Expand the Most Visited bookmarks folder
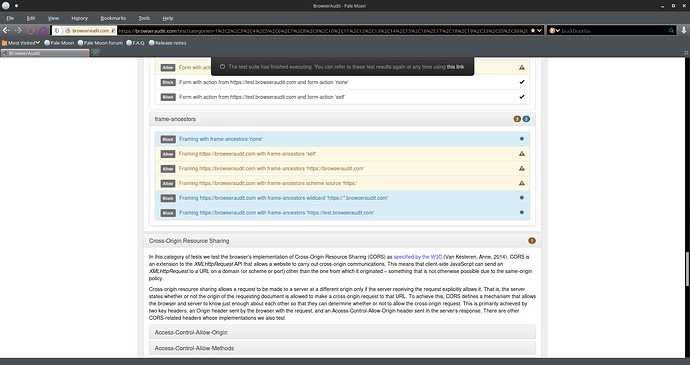 [x=21, y=43]
